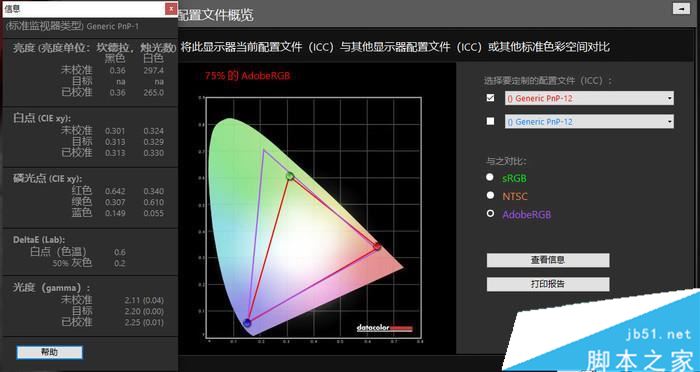Image resolution: width=700 pixels, height=372 pixels.
Task: Click the blue primary point on gamut chart
Action: [x=247, y=322]
